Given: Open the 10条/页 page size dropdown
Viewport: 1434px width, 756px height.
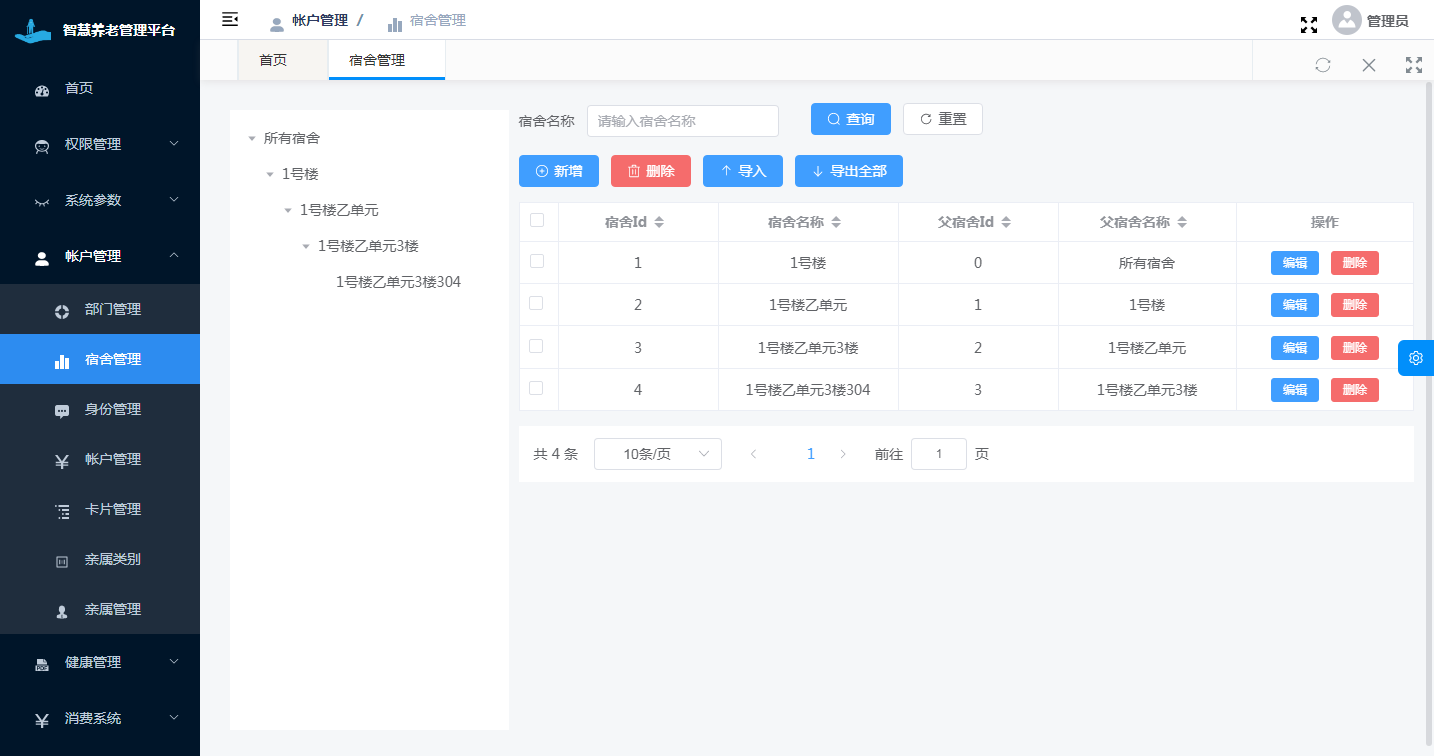Looking at the screenshot, I should click(x=658, y=454).
